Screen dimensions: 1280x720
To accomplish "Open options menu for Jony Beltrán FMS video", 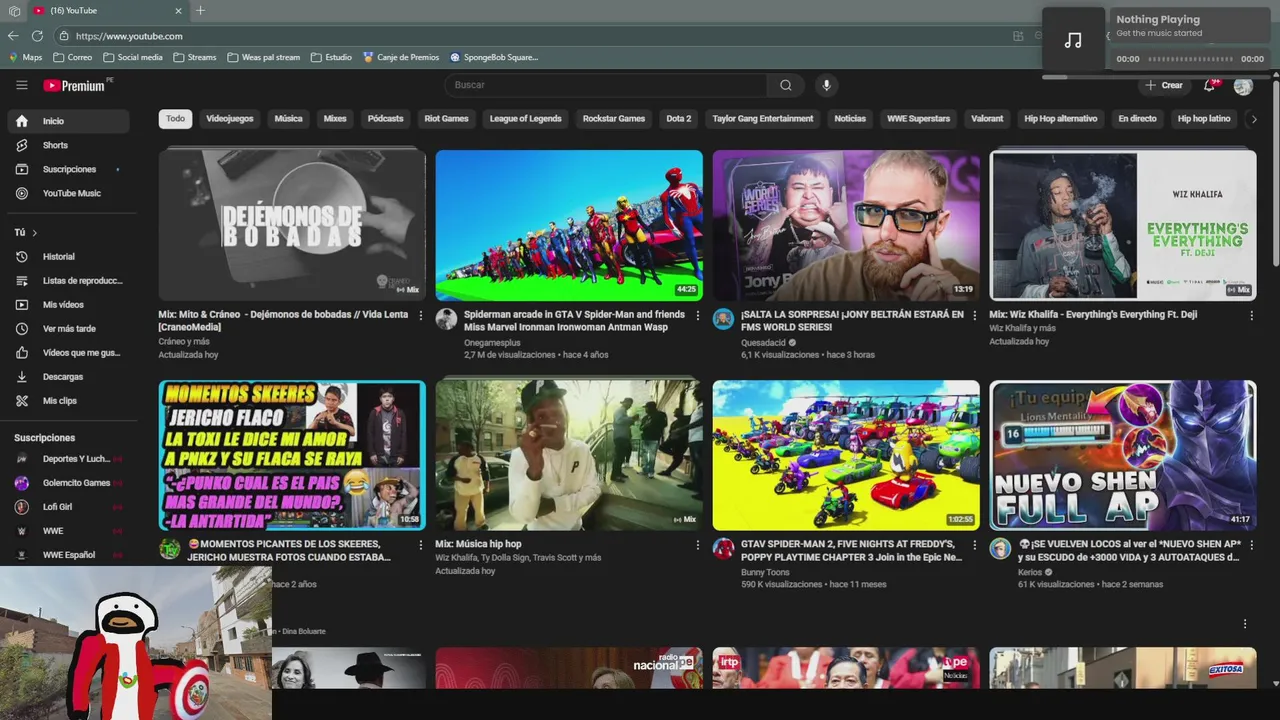I will coord(975,316).
